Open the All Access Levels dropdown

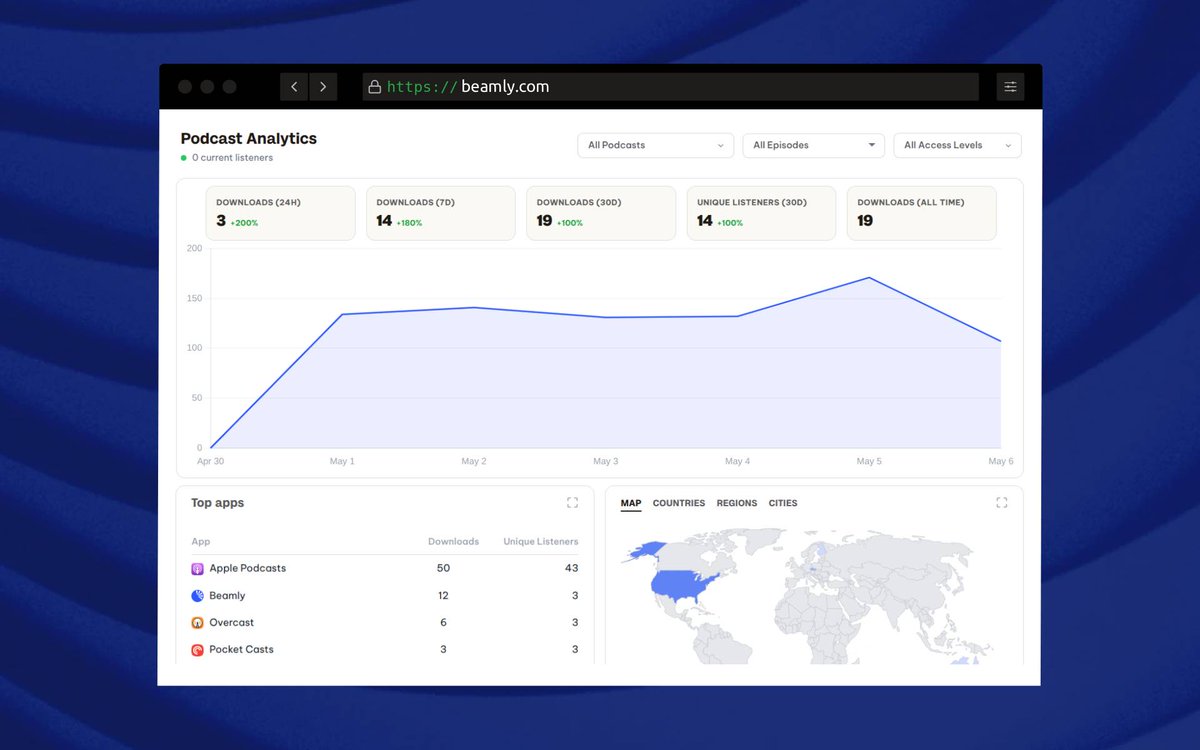[x=958, y=145]
